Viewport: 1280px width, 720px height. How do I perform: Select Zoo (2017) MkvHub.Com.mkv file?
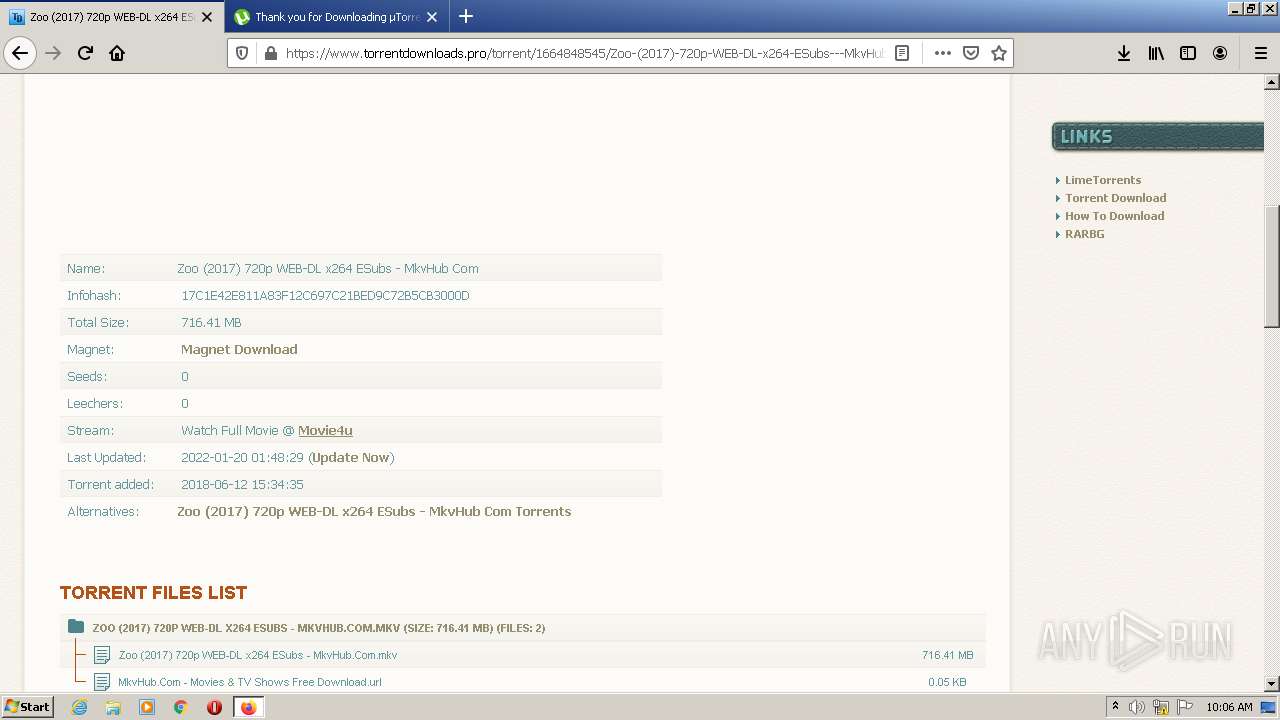[x=258, y=655]
